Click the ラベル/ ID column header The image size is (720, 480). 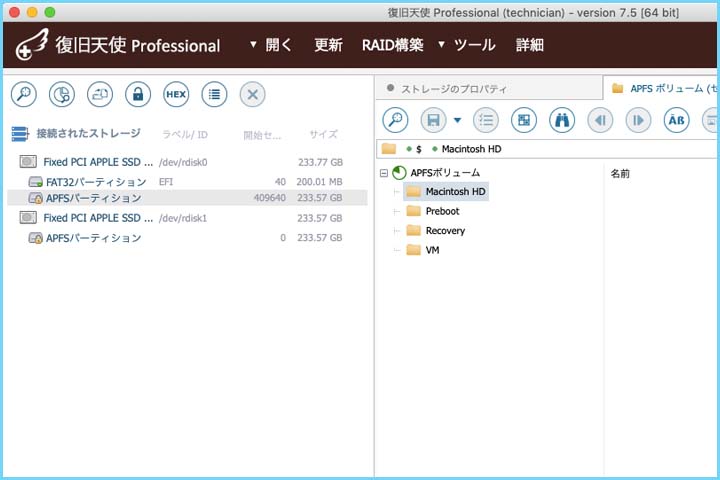(x=185, y=135)
